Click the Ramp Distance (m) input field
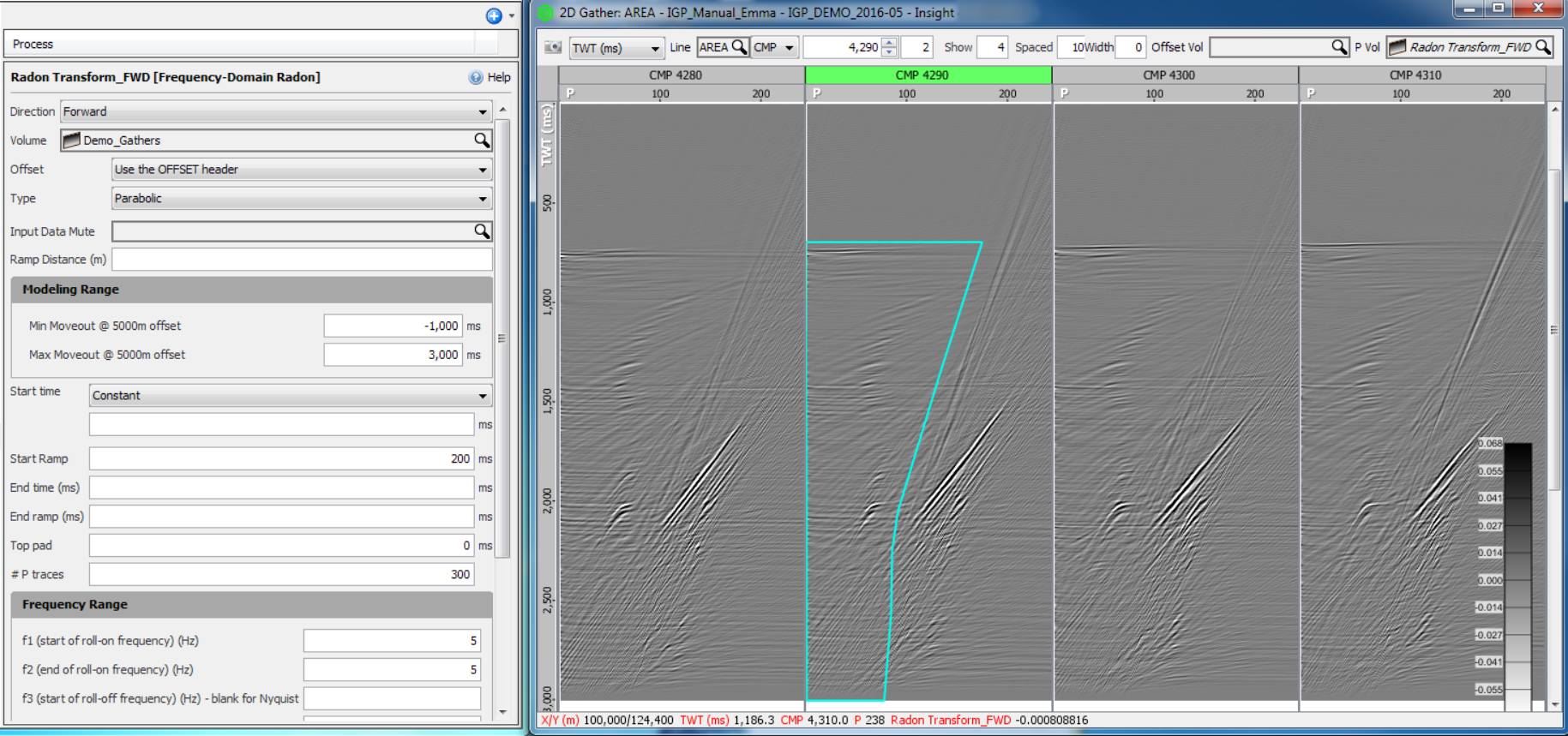The width and height of the screenshot is (1568, 736). (x=302, y=260)
